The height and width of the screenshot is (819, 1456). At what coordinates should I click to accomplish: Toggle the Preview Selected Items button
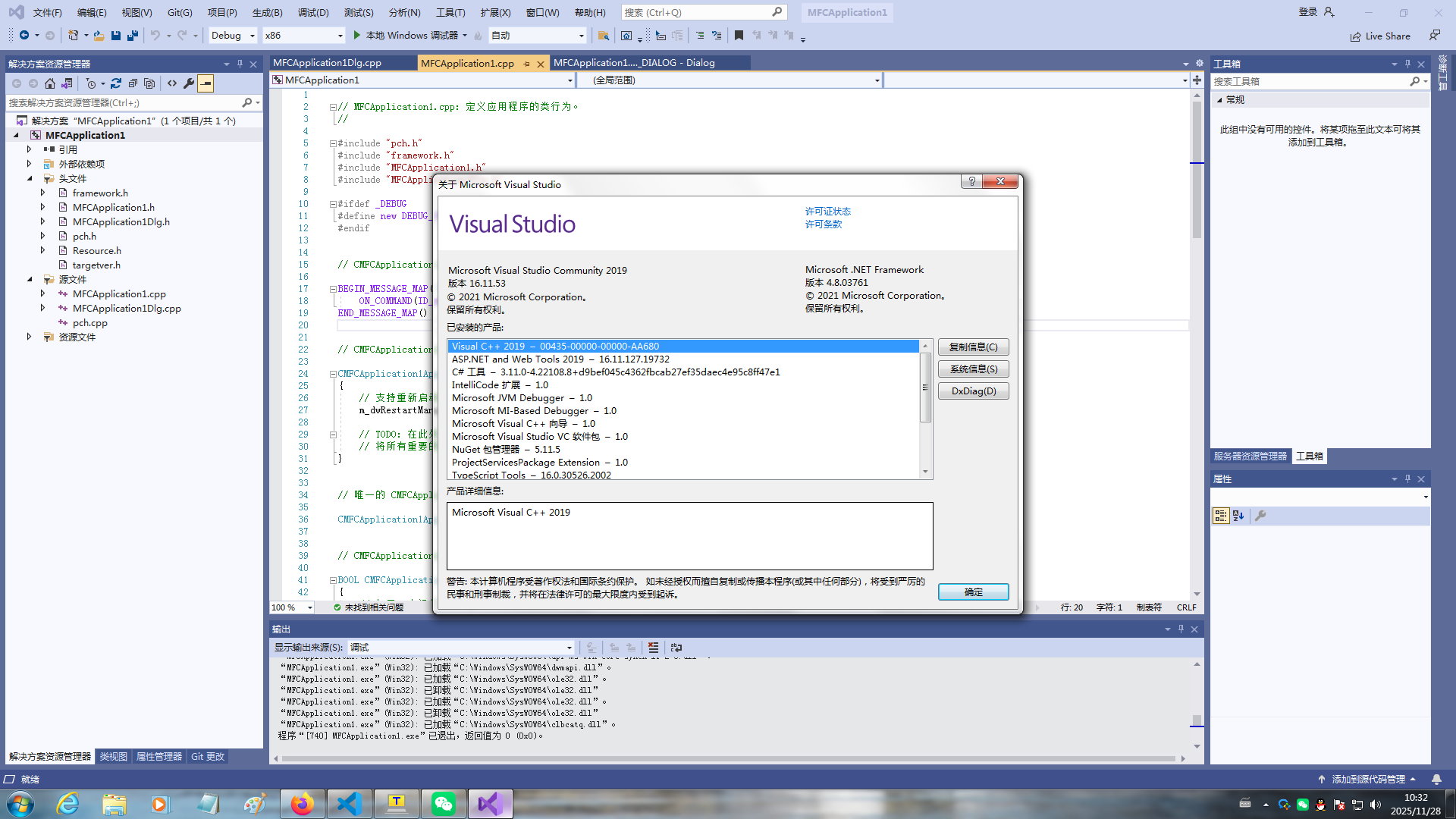click(206, 83)
